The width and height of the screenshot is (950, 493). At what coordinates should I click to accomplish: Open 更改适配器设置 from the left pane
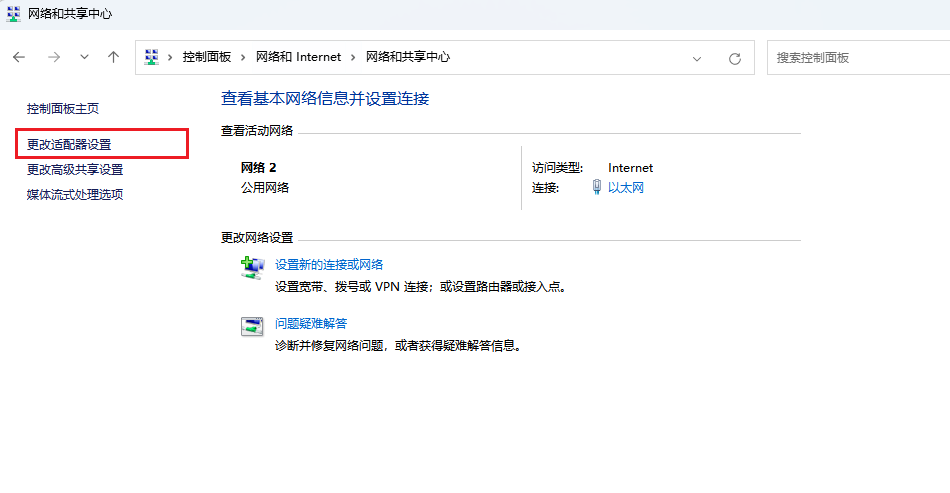coord(69,145)
